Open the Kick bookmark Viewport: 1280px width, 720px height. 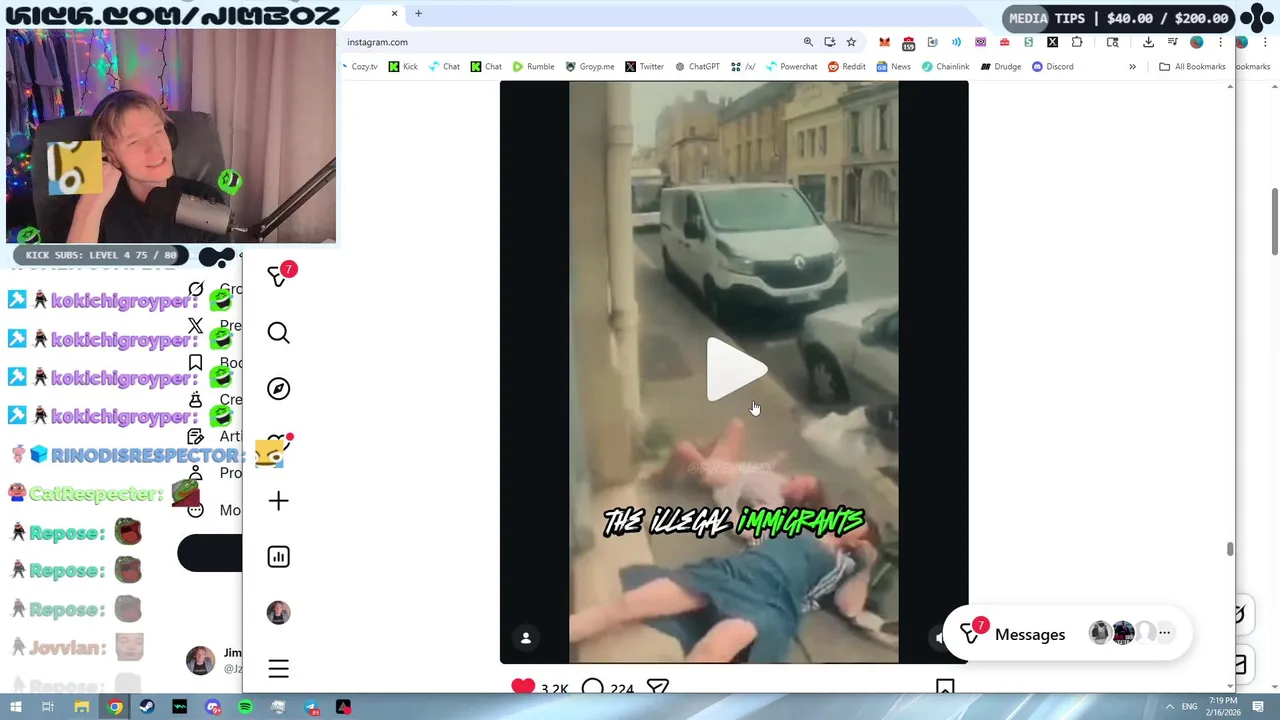click(403, 67)
